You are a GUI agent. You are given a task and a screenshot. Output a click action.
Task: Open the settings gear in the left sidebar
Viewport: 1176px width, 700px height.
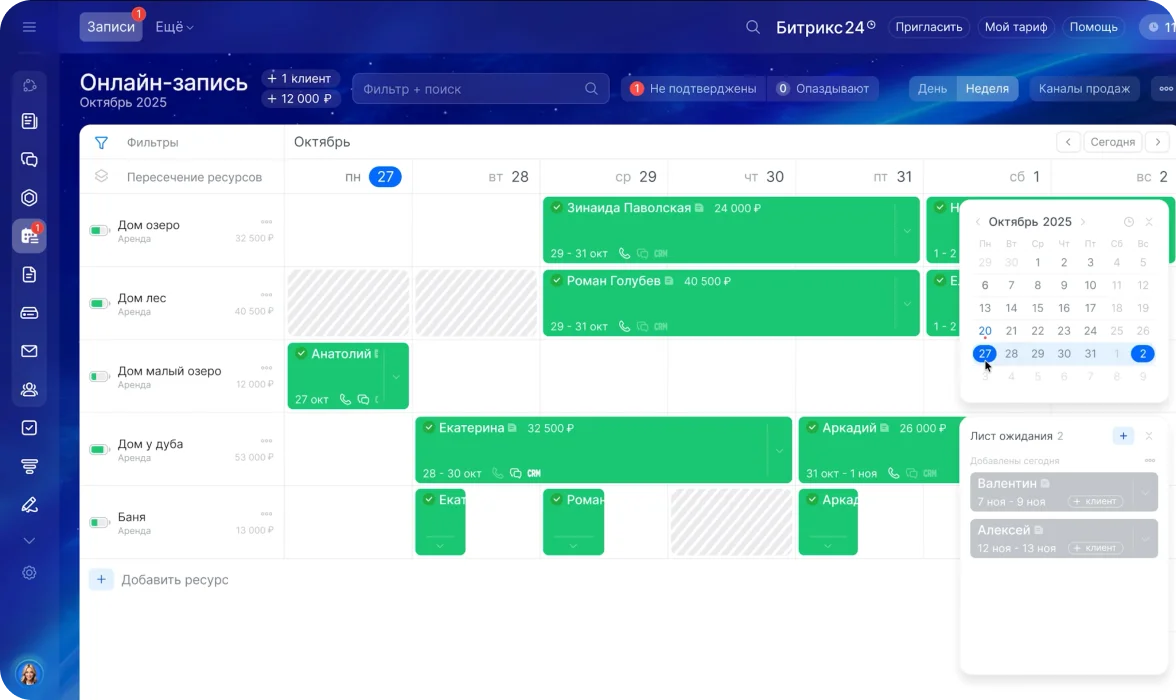[x=29, y=573]
